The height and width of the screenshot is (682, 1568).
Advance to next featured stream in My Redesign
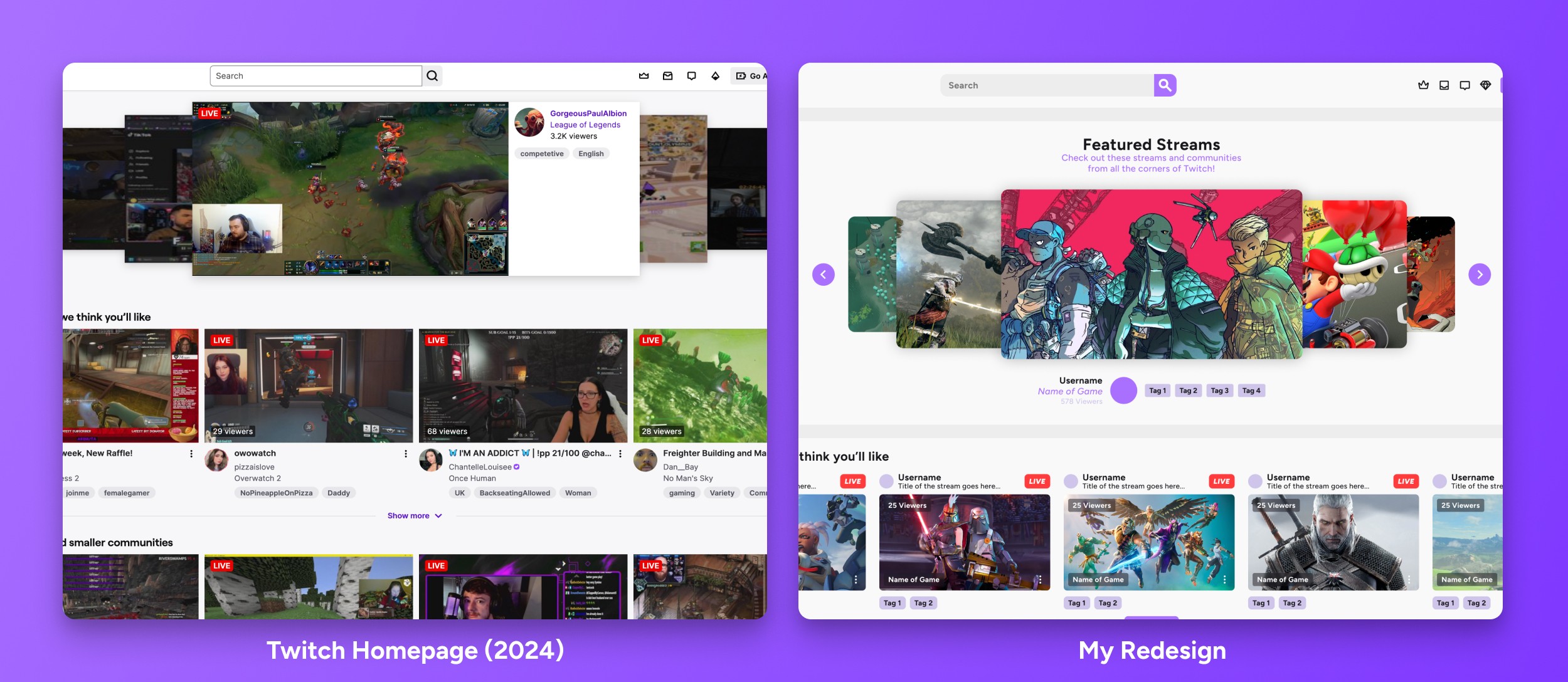point(1480,275)
